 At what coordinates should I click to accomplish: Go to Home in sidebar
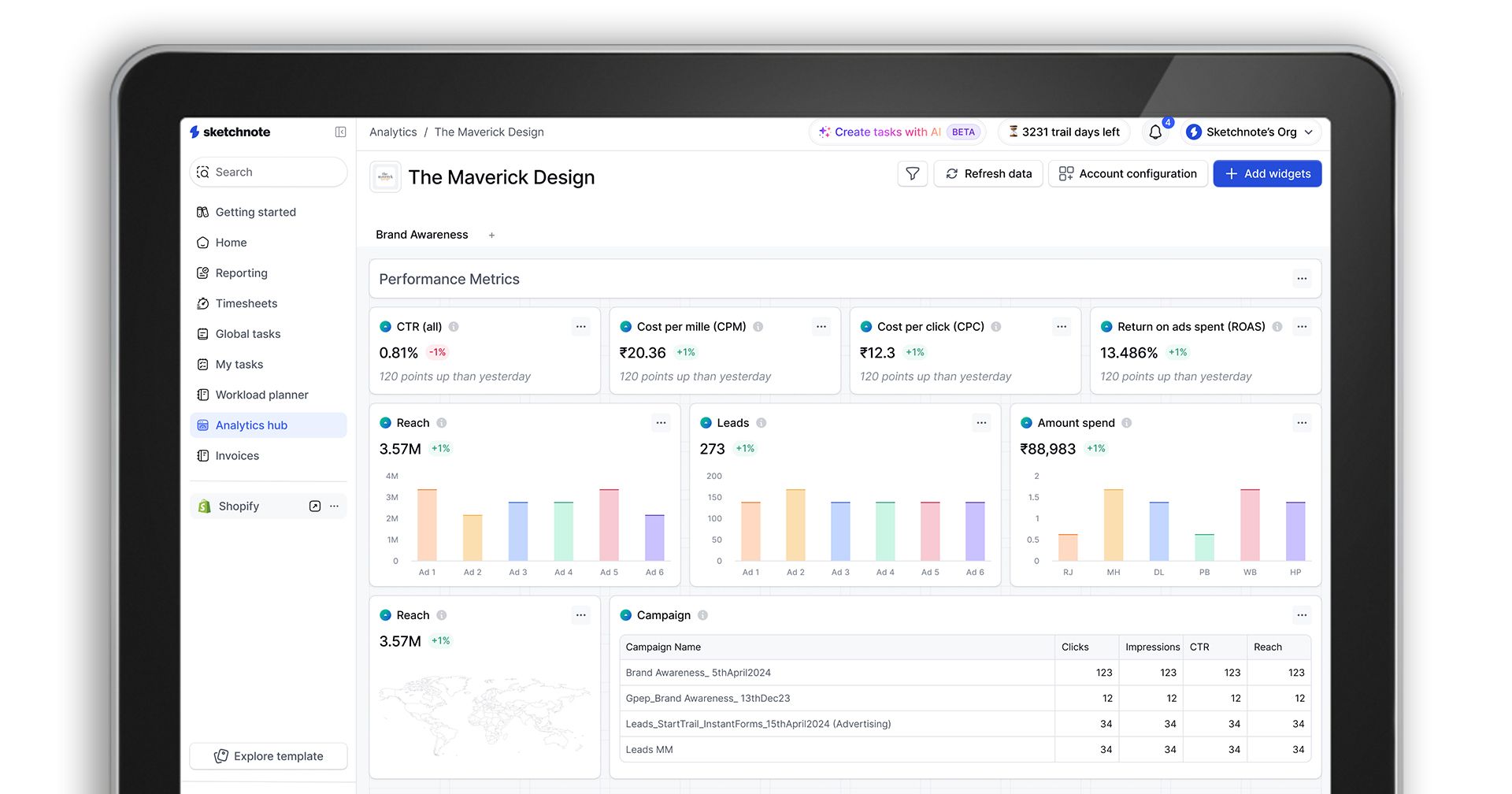pos(268,243)
